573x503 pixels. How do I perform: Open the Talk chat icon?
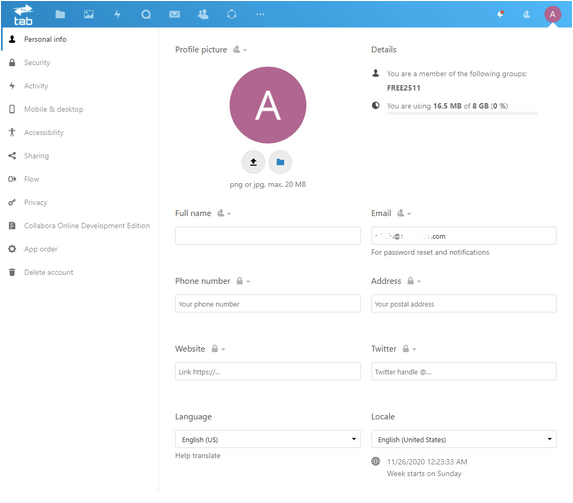(x=146, y=14)
